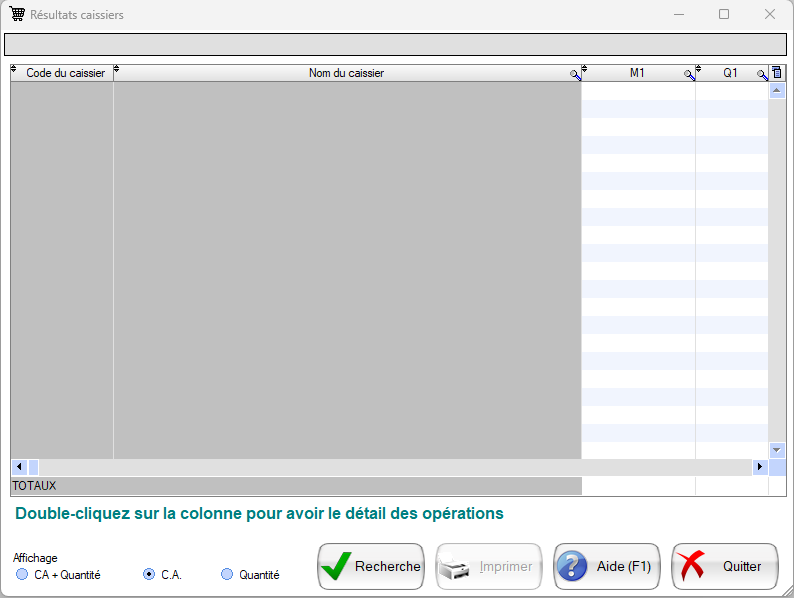Click the Recherche button
This screenshot has width=794, height=598.
[371, 566]
